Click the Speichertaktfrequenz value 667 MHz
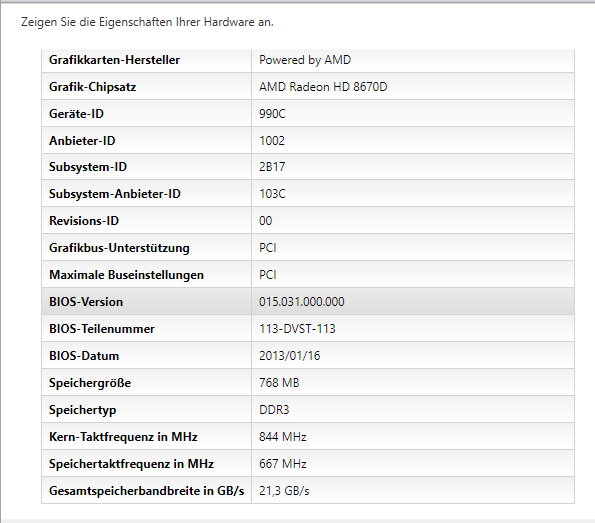This screenshot has width=595, height=523. [283, 464]
